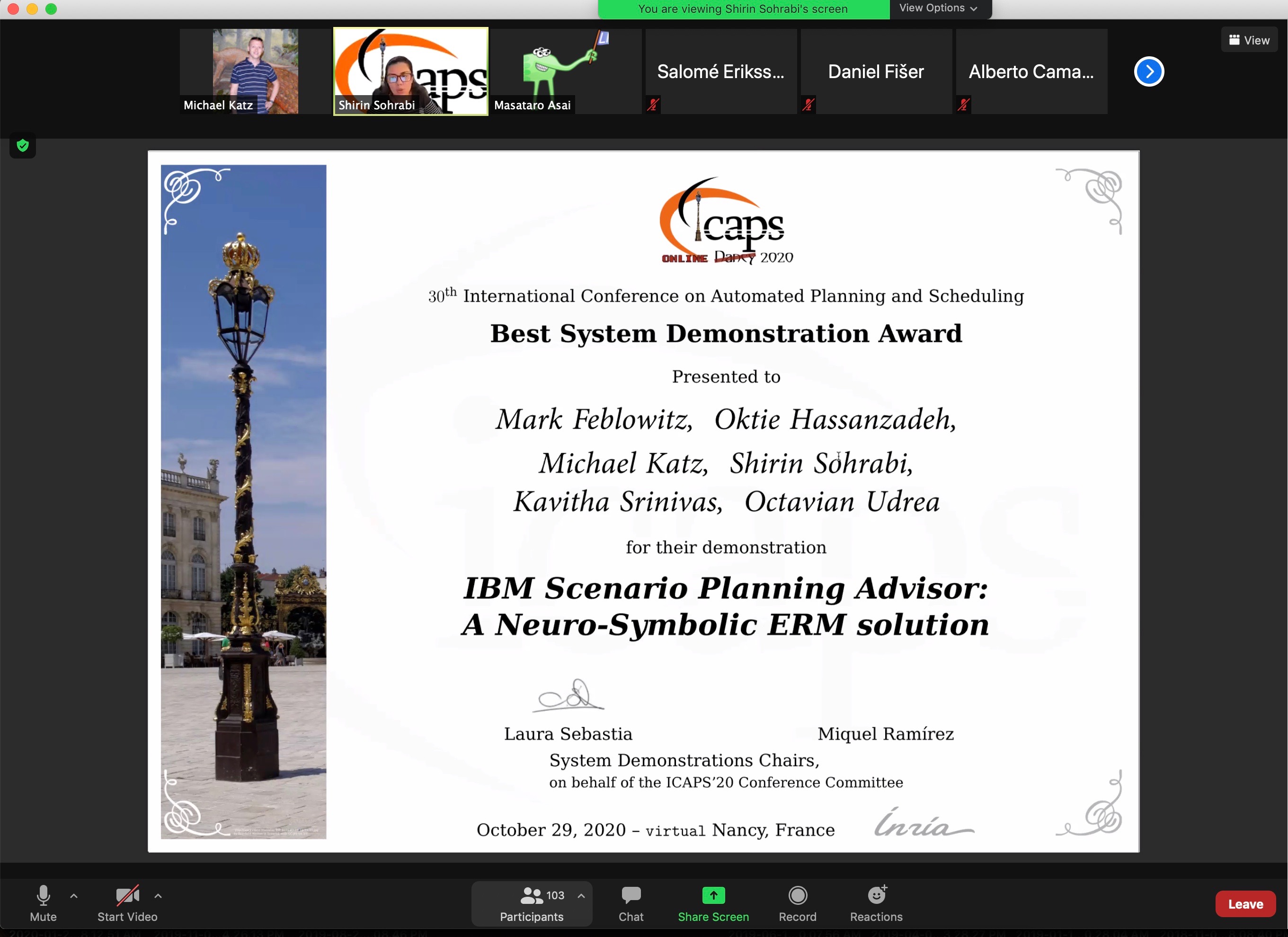
Task: Click the macOS yellow minimize window button
Action: tap(32, 9)
